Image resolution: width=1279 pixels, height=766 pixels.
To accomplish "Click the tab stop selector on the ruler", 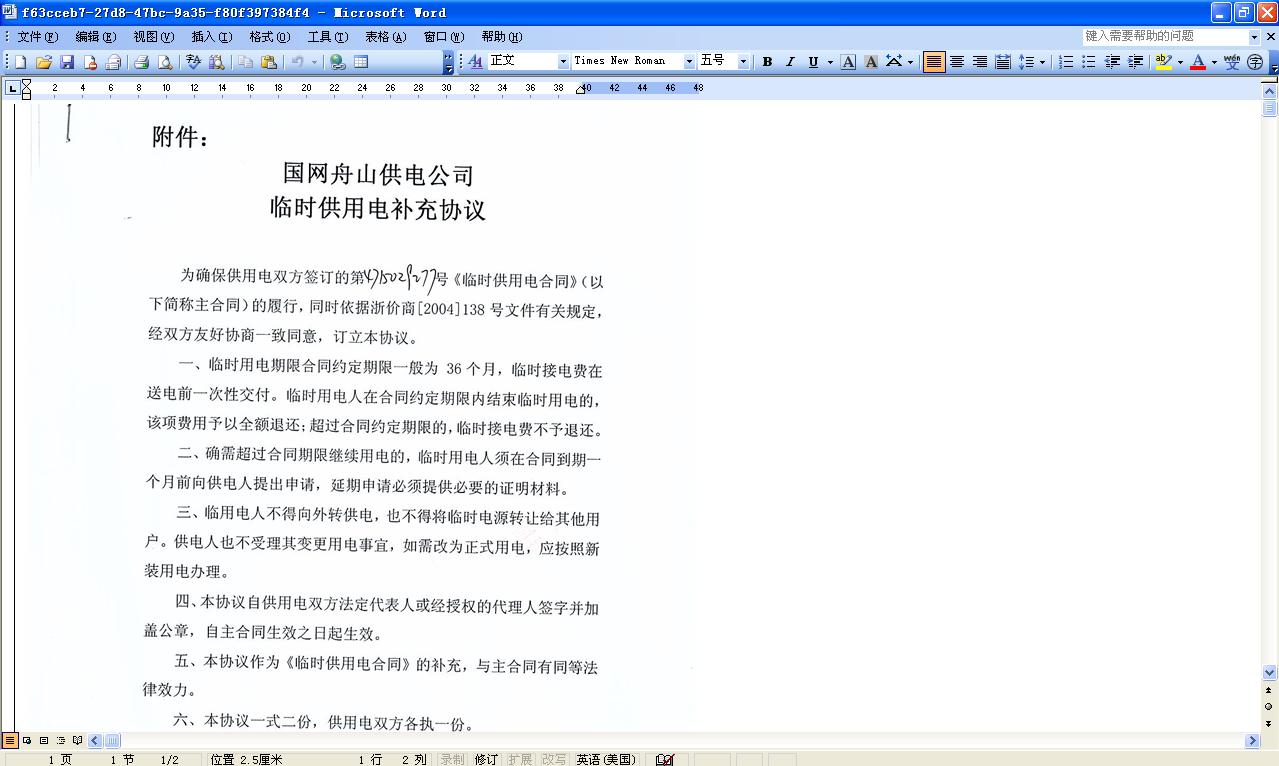I will click(11, 88).
